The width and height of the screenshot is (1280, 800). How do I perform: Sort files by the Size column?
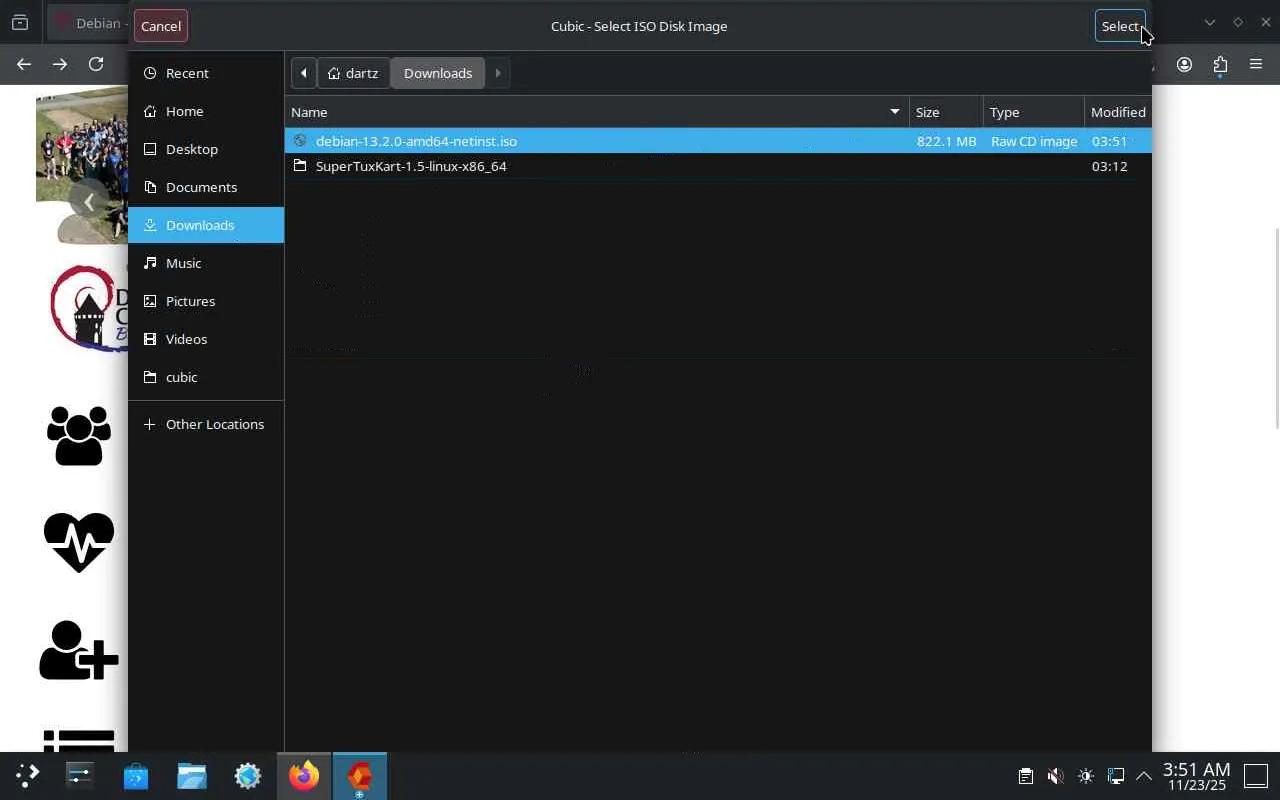946,112
